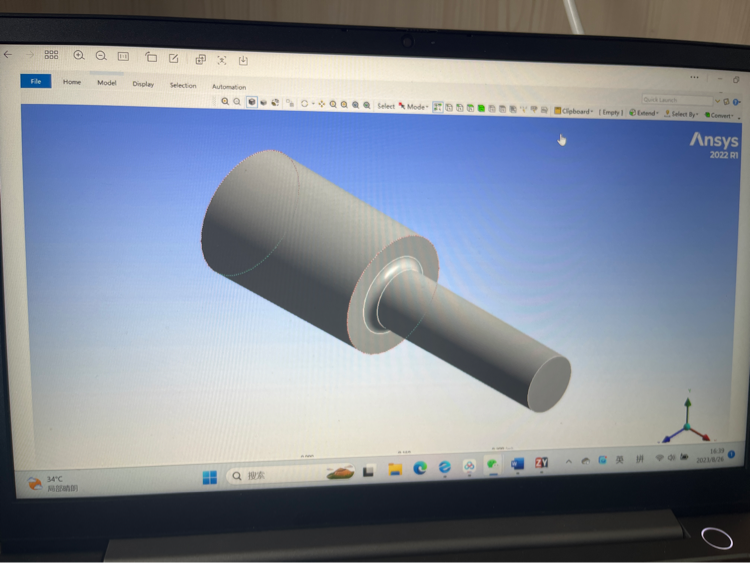This screenshot has width=750, height=563.
Task: Activate the Zoom view tool
Action: tap(333, 104)
